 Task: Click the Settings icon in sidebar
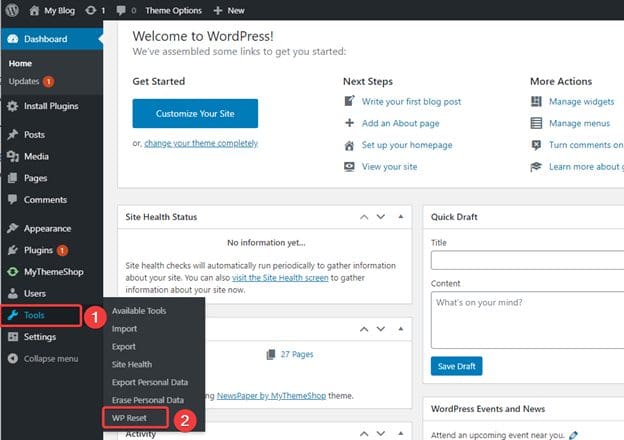(x=12, y=337)
